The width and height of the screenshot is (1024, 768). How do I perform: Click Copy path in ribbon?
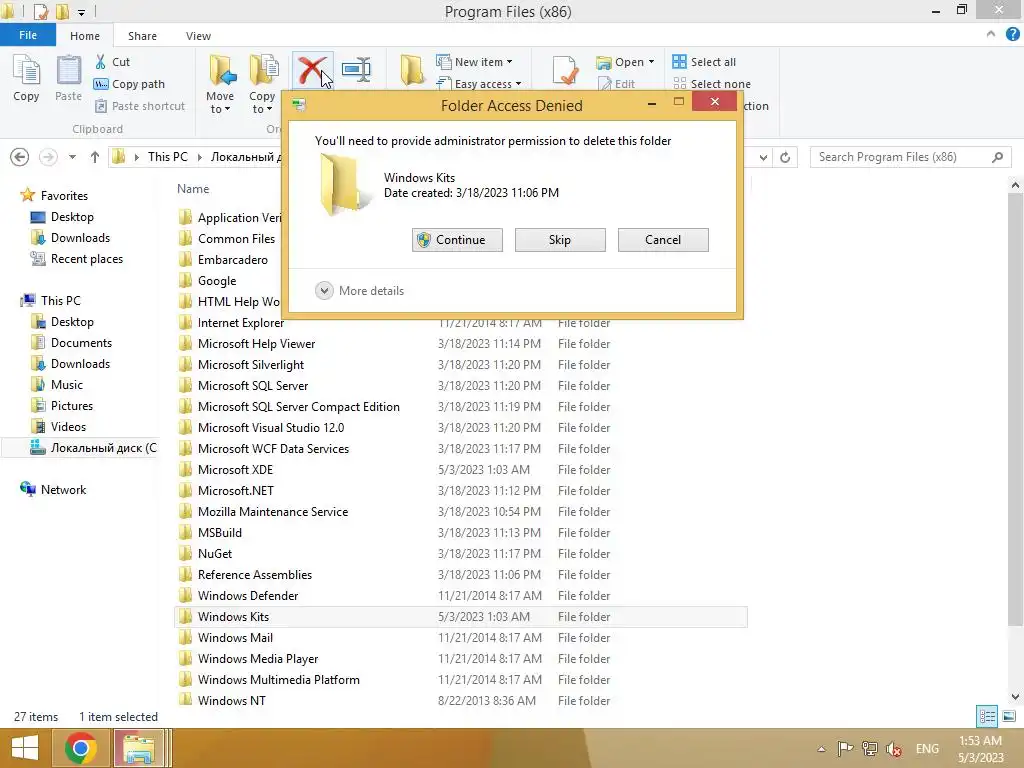pos(129,84)
